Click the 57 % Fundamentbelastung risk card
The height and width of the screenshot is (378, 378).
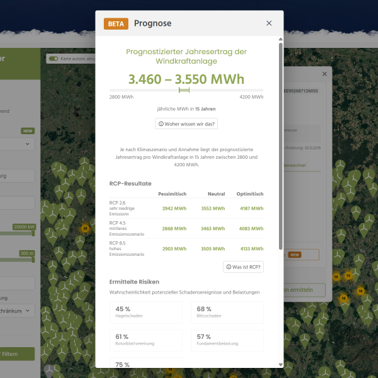227,340
